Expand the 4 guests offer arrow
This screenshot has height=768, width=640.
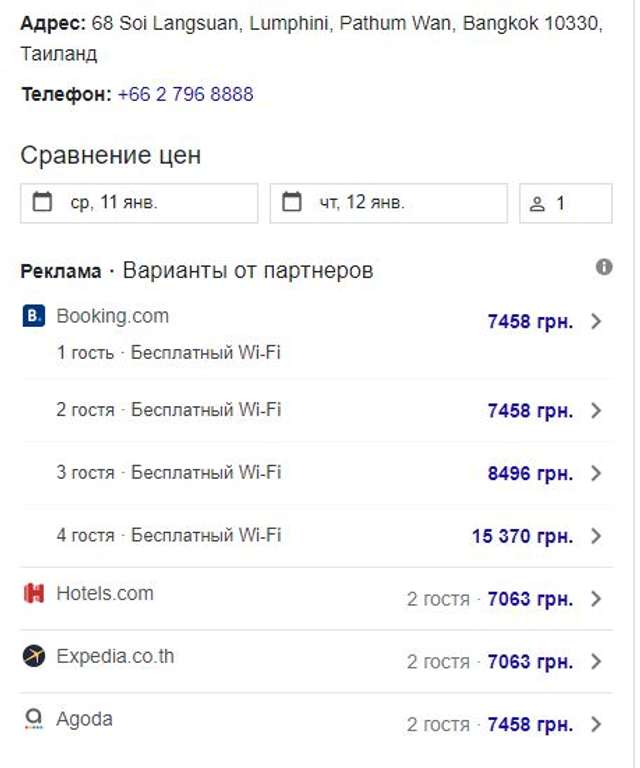(597, 536)
